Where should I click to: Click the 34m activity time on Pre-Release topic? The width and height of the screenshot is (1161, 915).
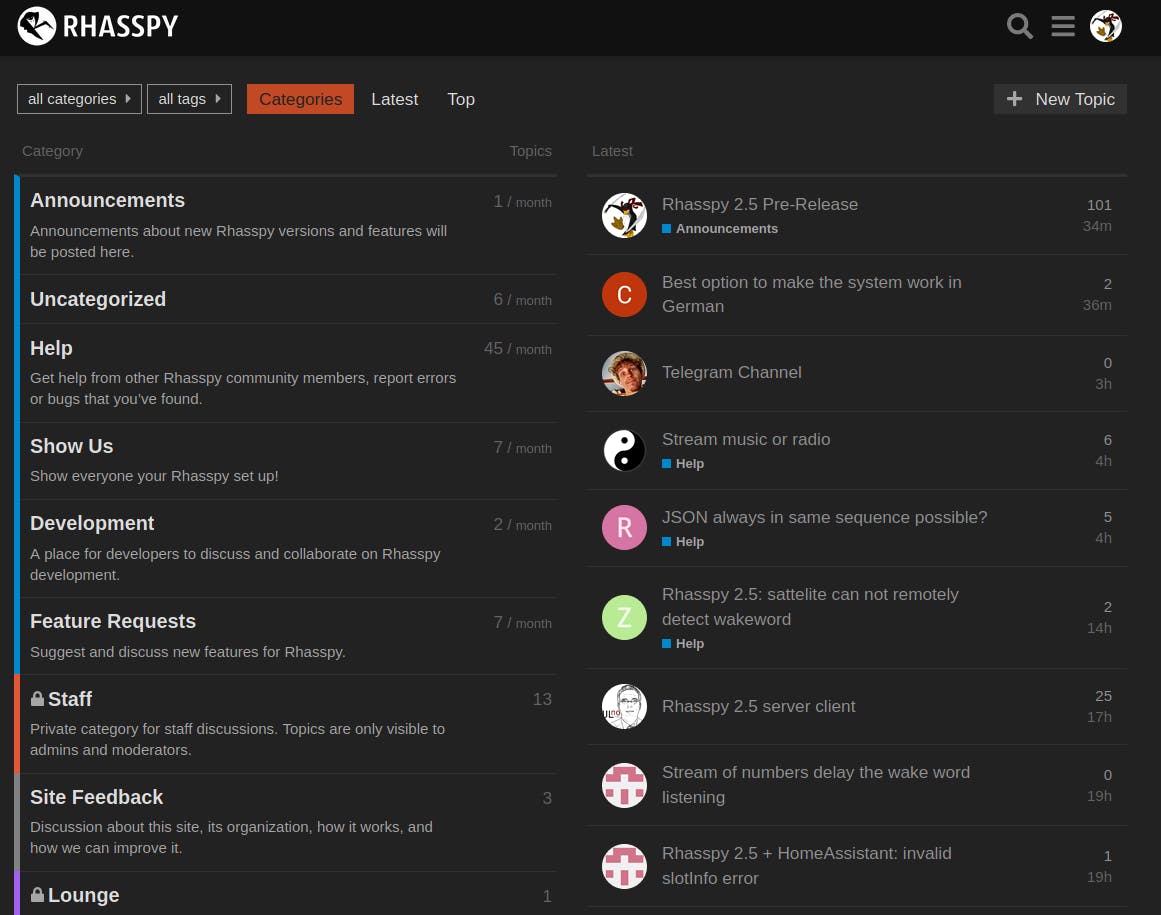[1097, 226]
